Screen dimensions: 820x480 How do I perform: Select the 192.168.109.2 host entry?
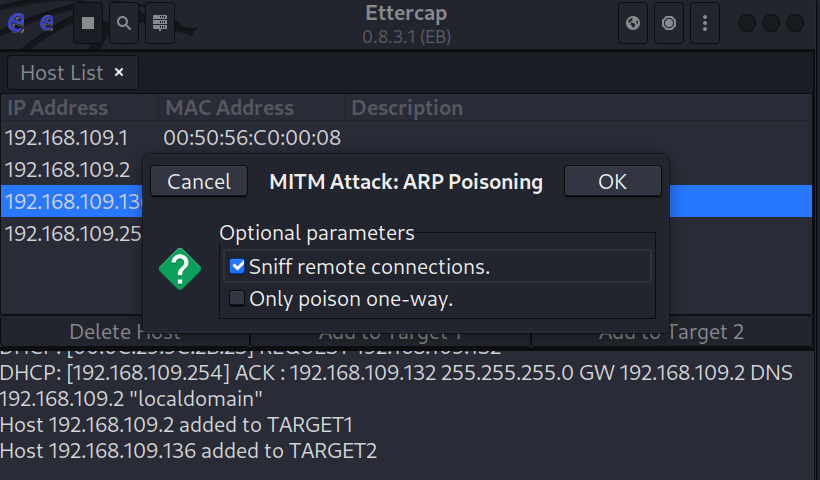68,169
